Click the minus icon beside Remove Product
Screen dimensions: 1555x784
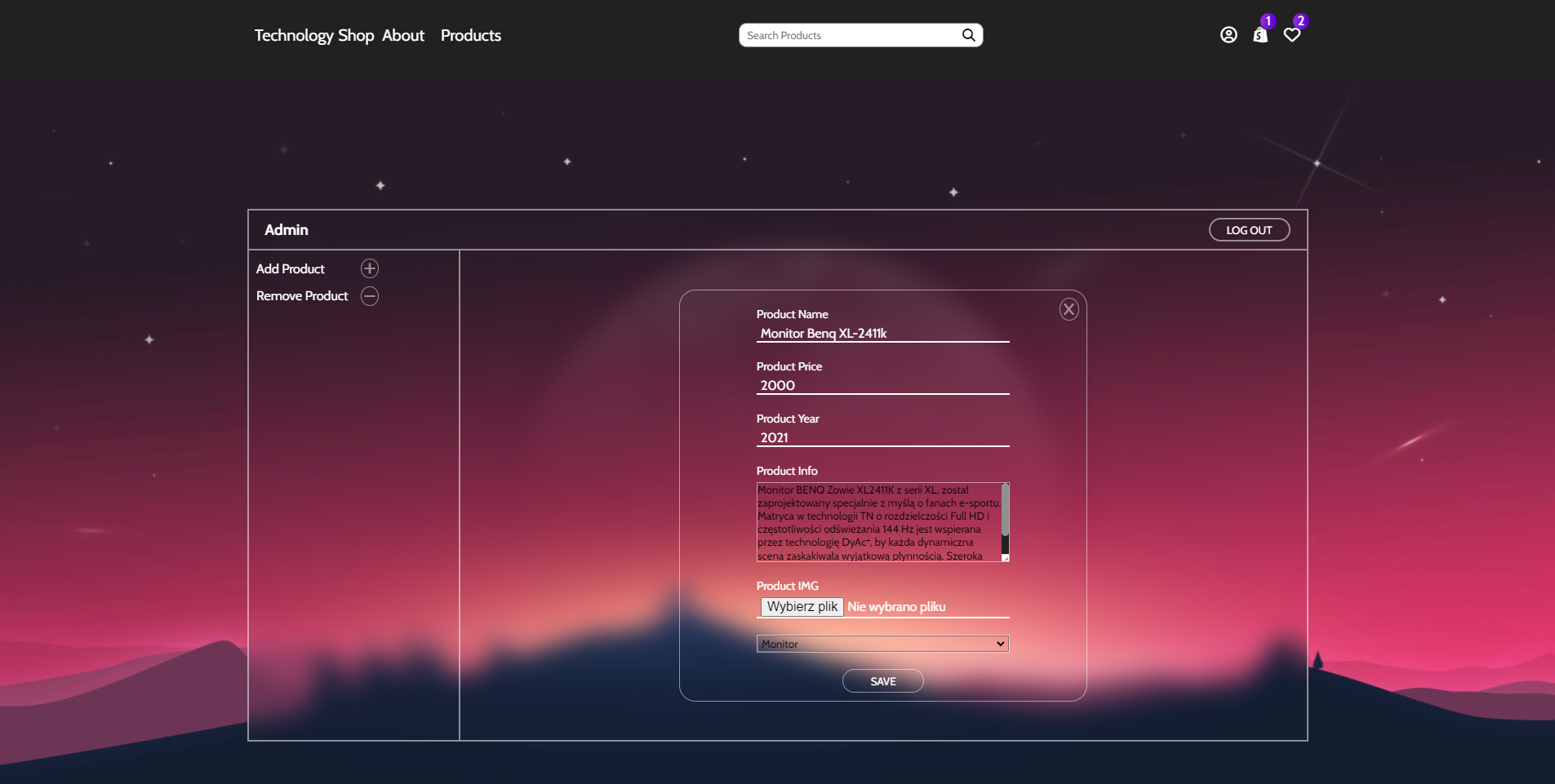[x=370, y=296]
